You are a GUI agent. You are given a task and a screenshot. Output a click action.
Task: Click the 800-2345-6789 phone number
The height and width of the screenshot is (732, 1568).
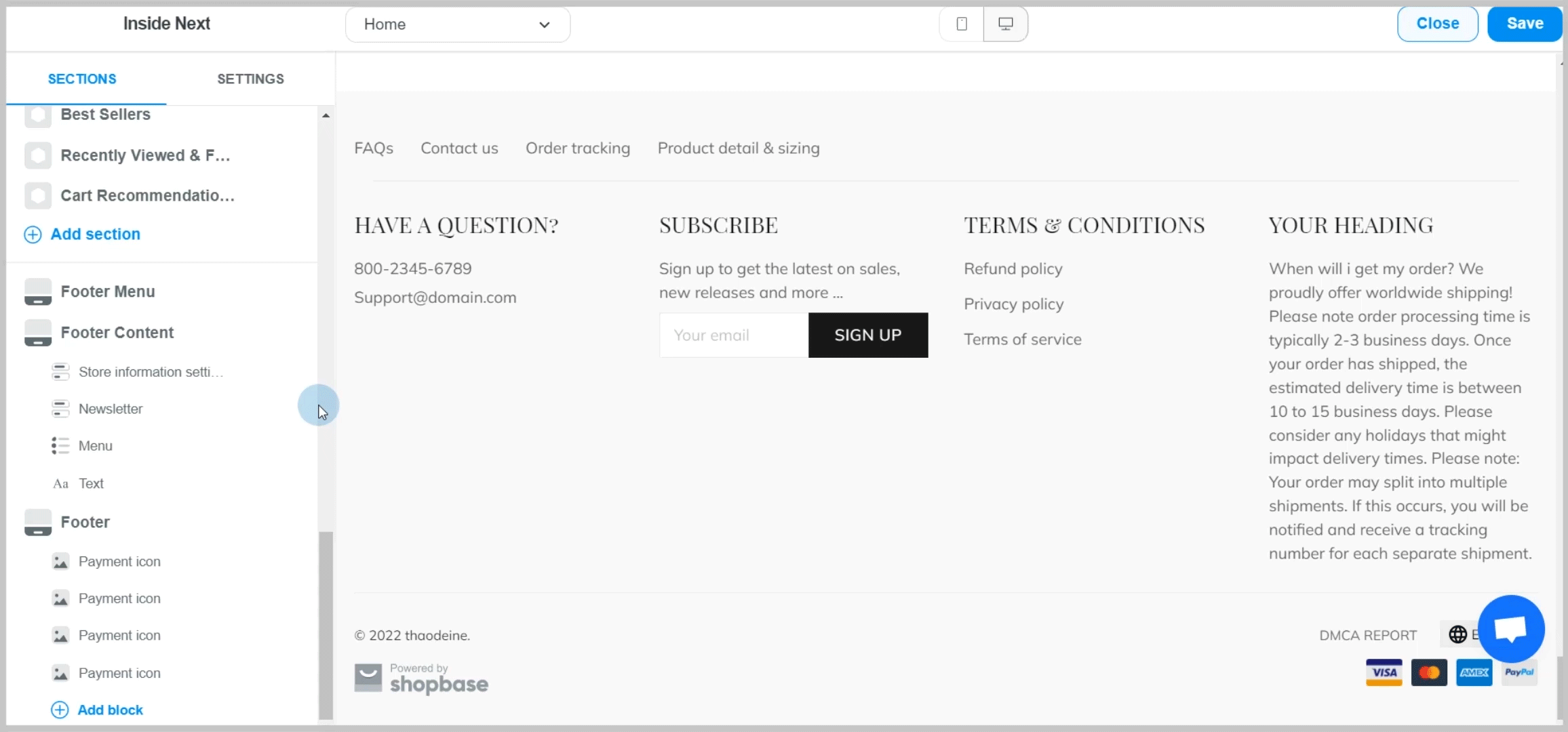(413, 268)
